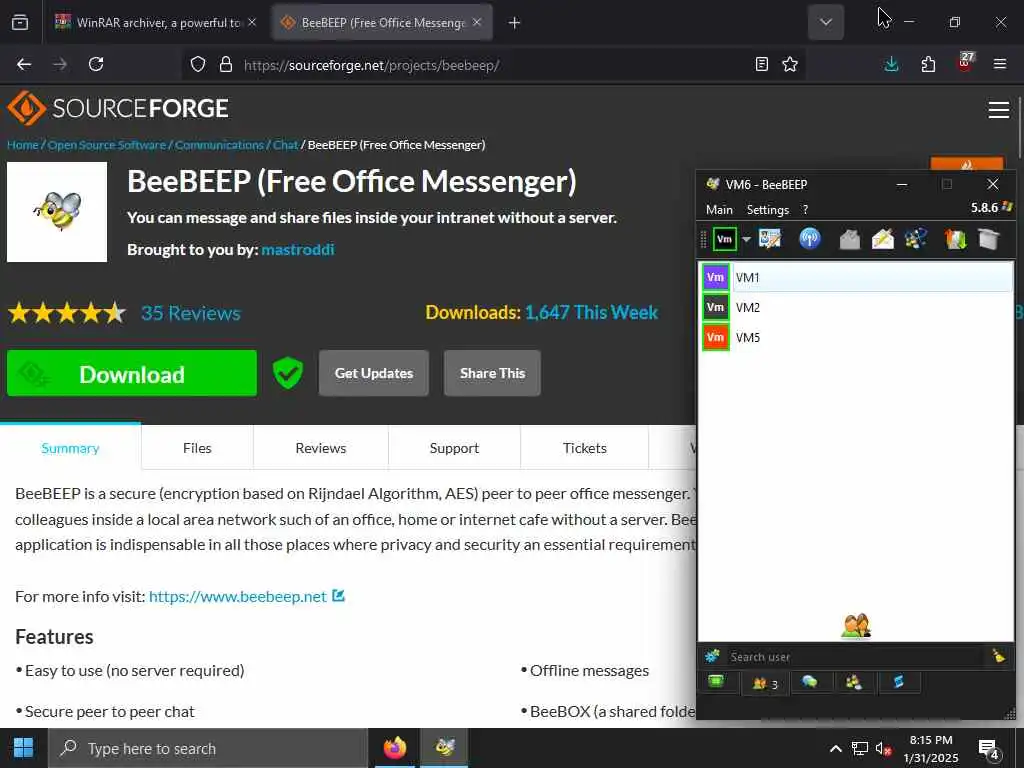
Task: Open the SourceForge hamburger menu
Action: click(999, 110)
